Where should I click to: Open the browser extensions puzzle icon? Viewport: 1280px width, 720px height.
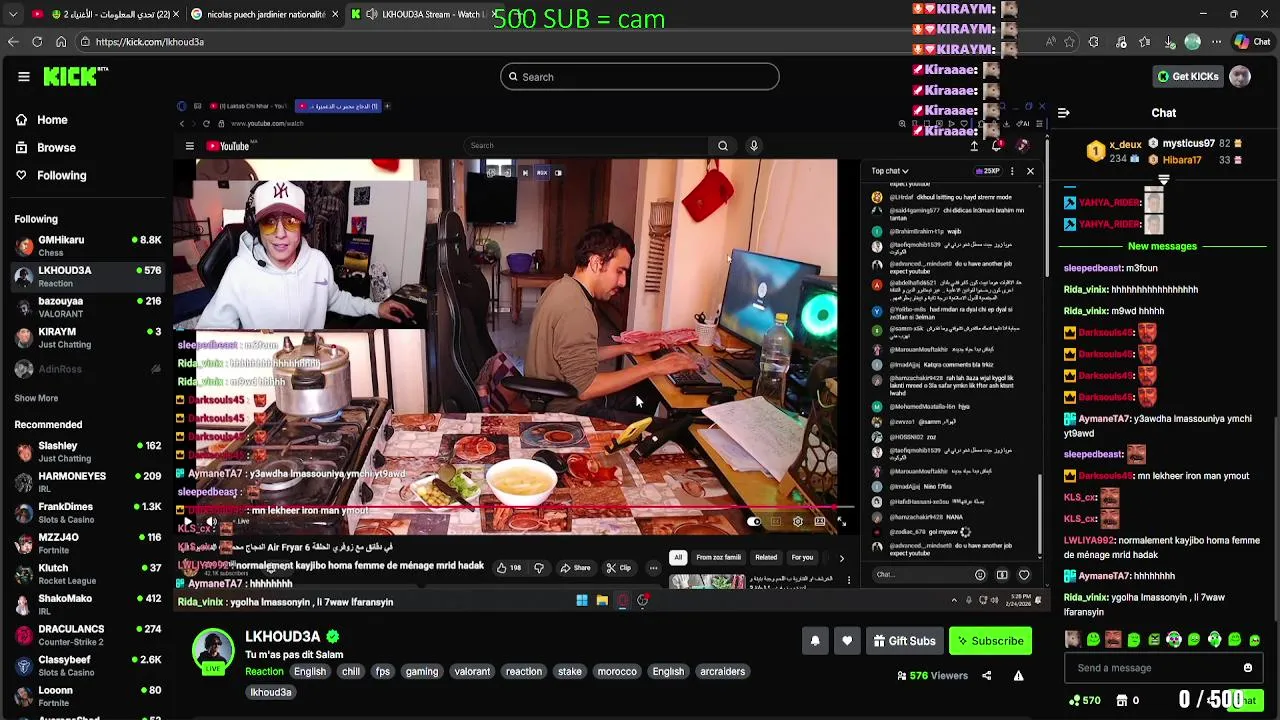1093,42
